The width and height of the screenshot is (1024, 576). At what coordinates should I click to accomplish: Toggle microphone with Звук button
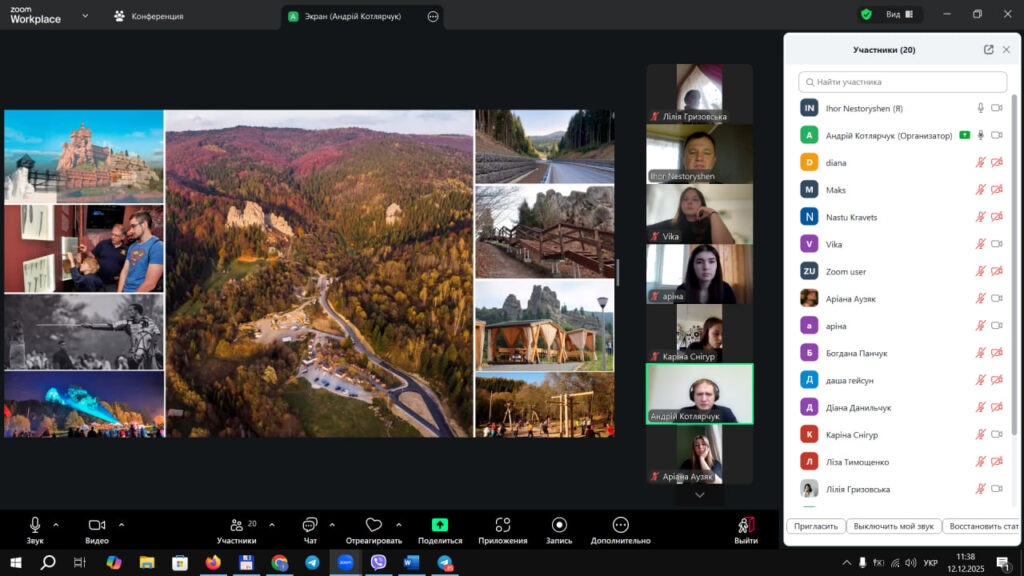point(35,525)
